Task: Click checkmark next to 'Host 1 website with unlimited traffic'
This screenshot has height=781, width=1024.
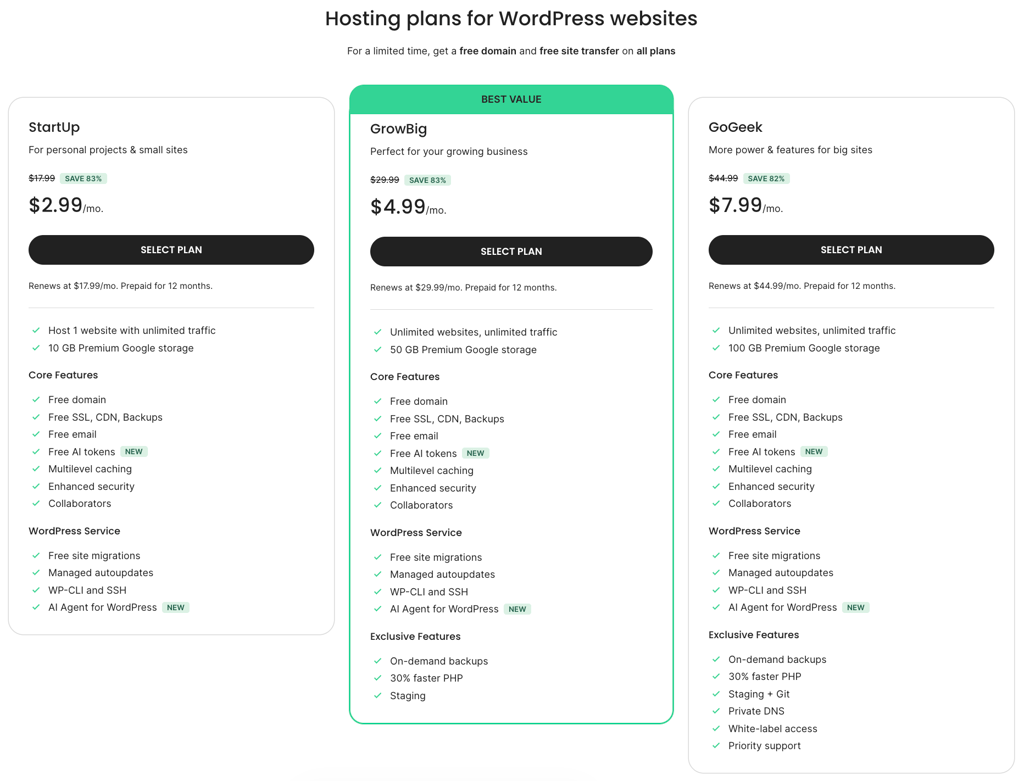Action: [x=36, y=330]
